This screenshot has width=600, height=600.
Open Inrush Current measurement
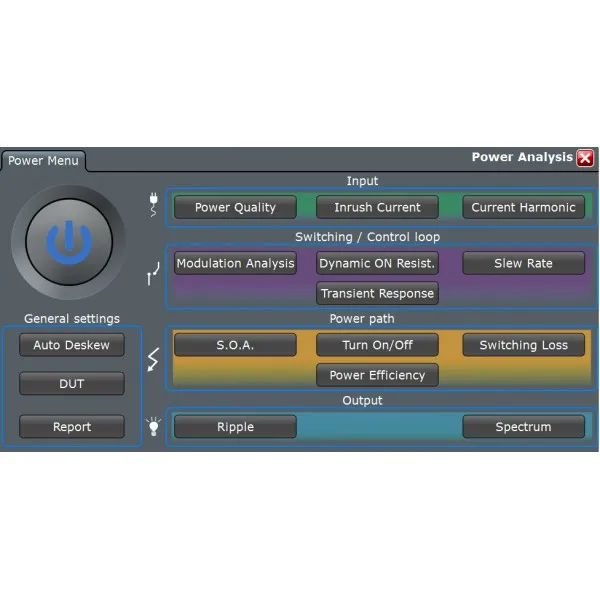tap(377, 207)
